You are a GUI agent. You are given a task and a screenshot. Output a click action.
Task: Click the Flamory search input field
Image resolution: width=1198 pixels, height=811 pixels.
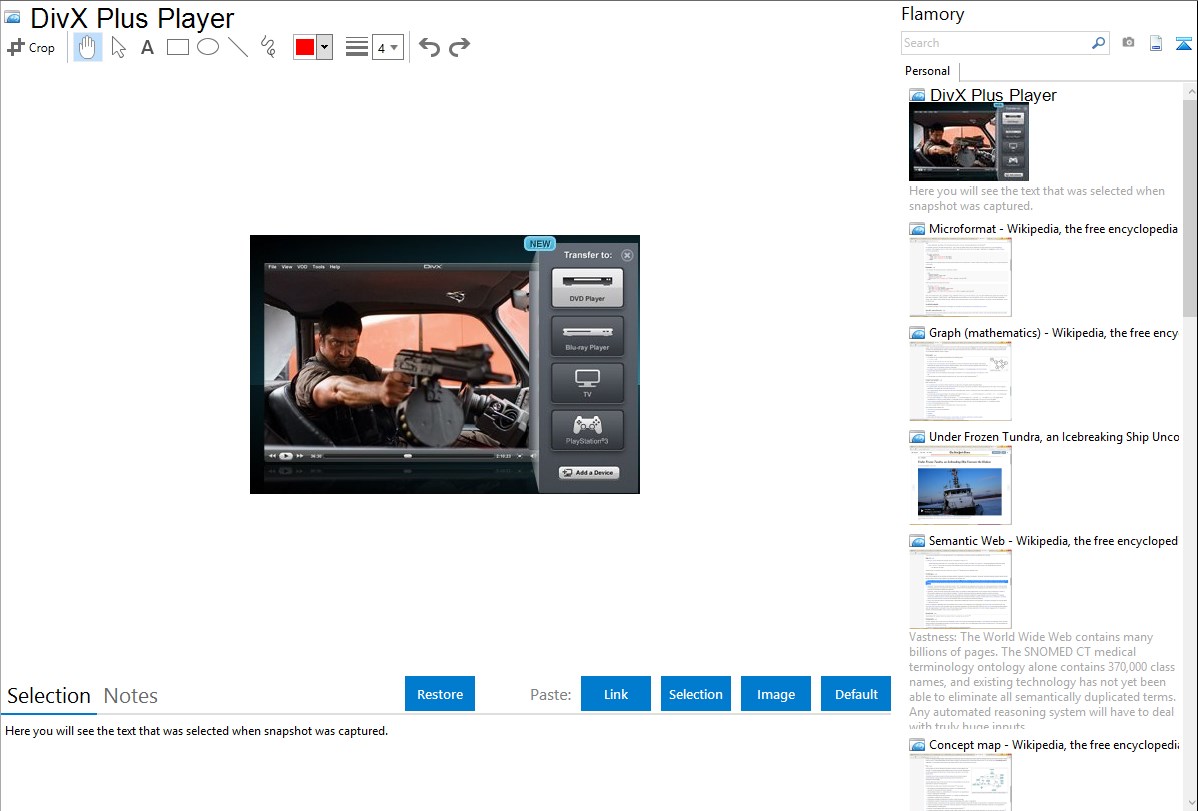(x=995, y=43)
